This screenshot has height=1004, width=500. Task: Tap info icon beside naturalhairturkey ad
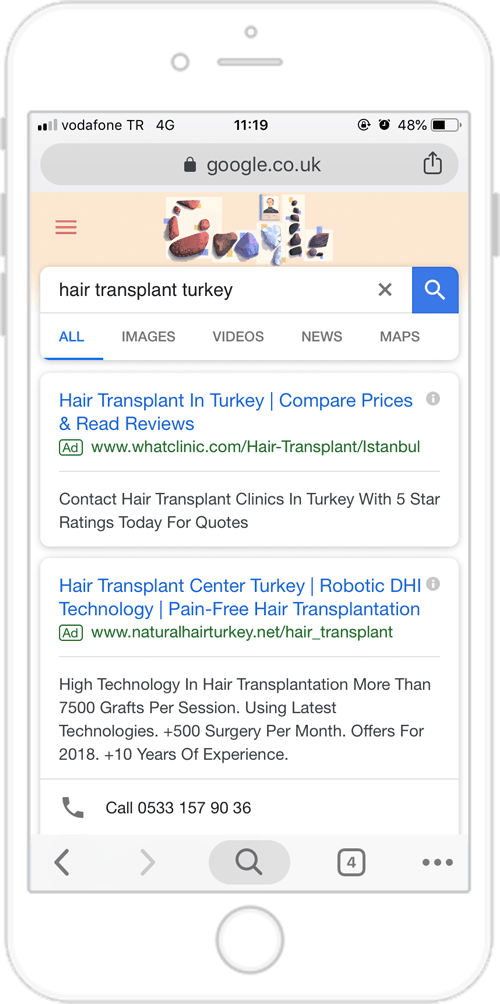(x=433, y=584)
